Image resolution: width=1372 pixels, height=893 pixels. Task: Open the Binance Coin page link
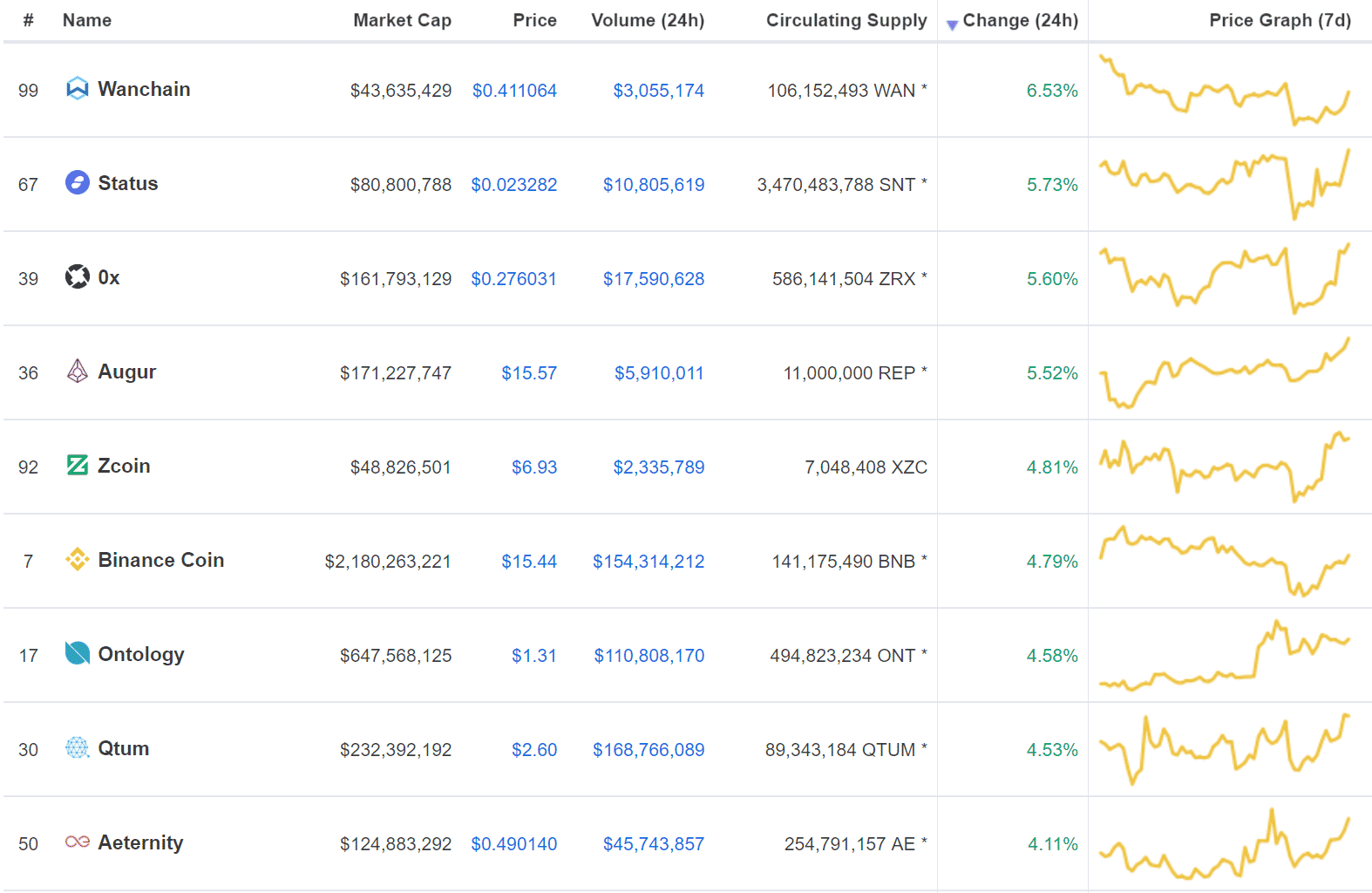[161, 560]
